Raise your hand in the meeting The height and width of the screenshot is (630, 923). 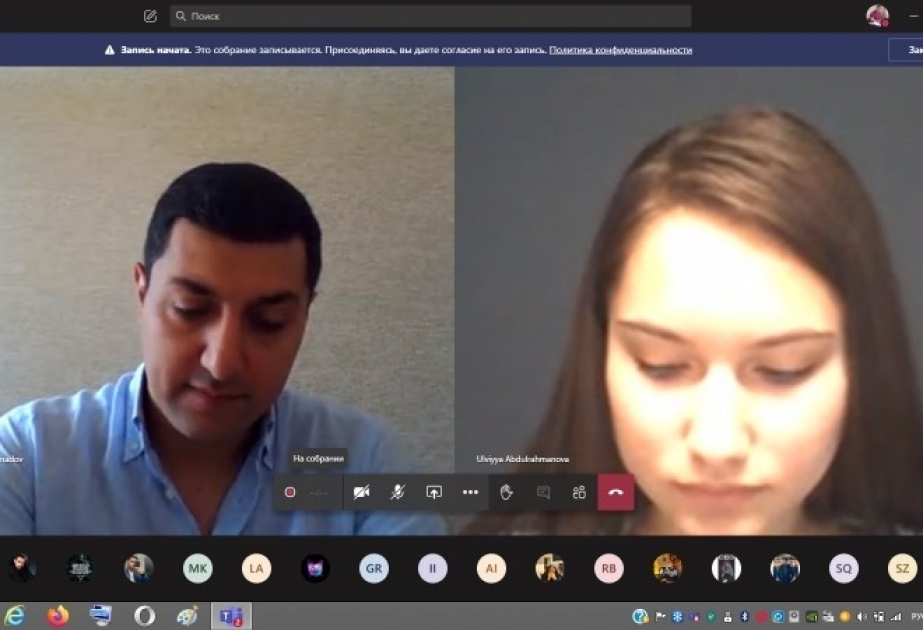pyautogui.click(x=506, y=492)
